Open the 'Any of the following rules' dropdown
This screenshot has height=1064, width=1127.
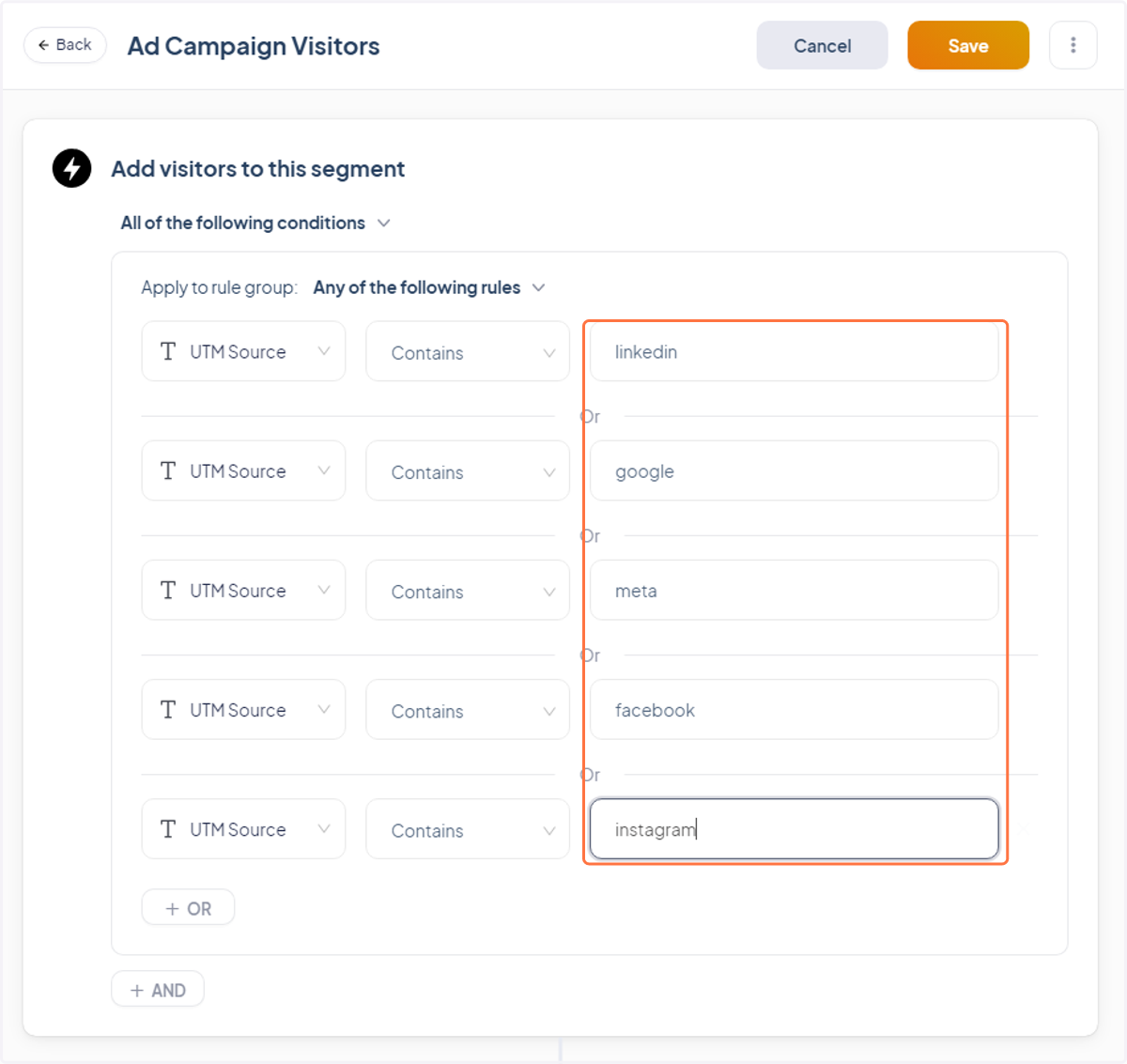429,287
